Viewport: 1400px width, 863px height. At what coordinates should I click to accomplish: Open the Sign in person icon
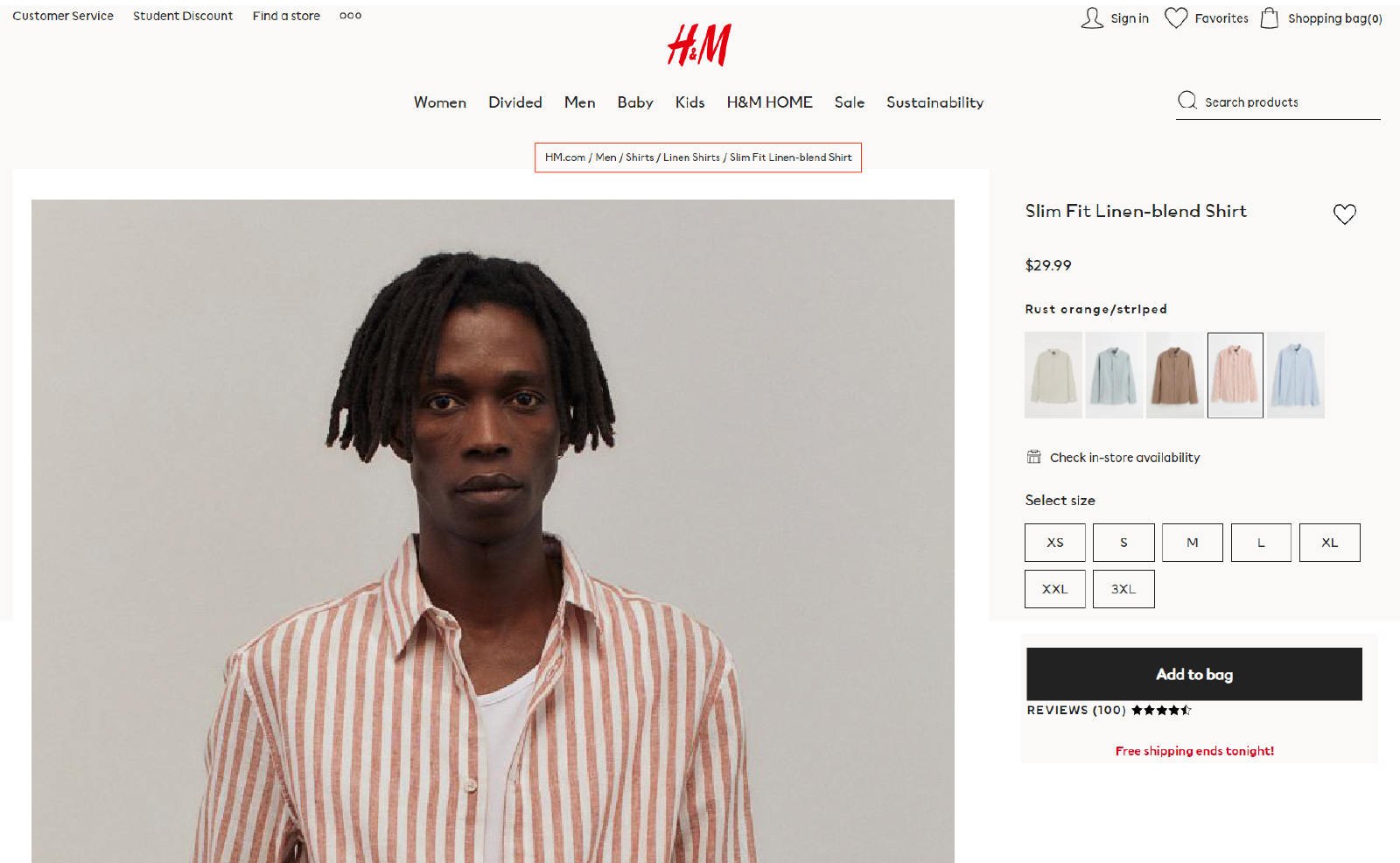point(1092,18)
